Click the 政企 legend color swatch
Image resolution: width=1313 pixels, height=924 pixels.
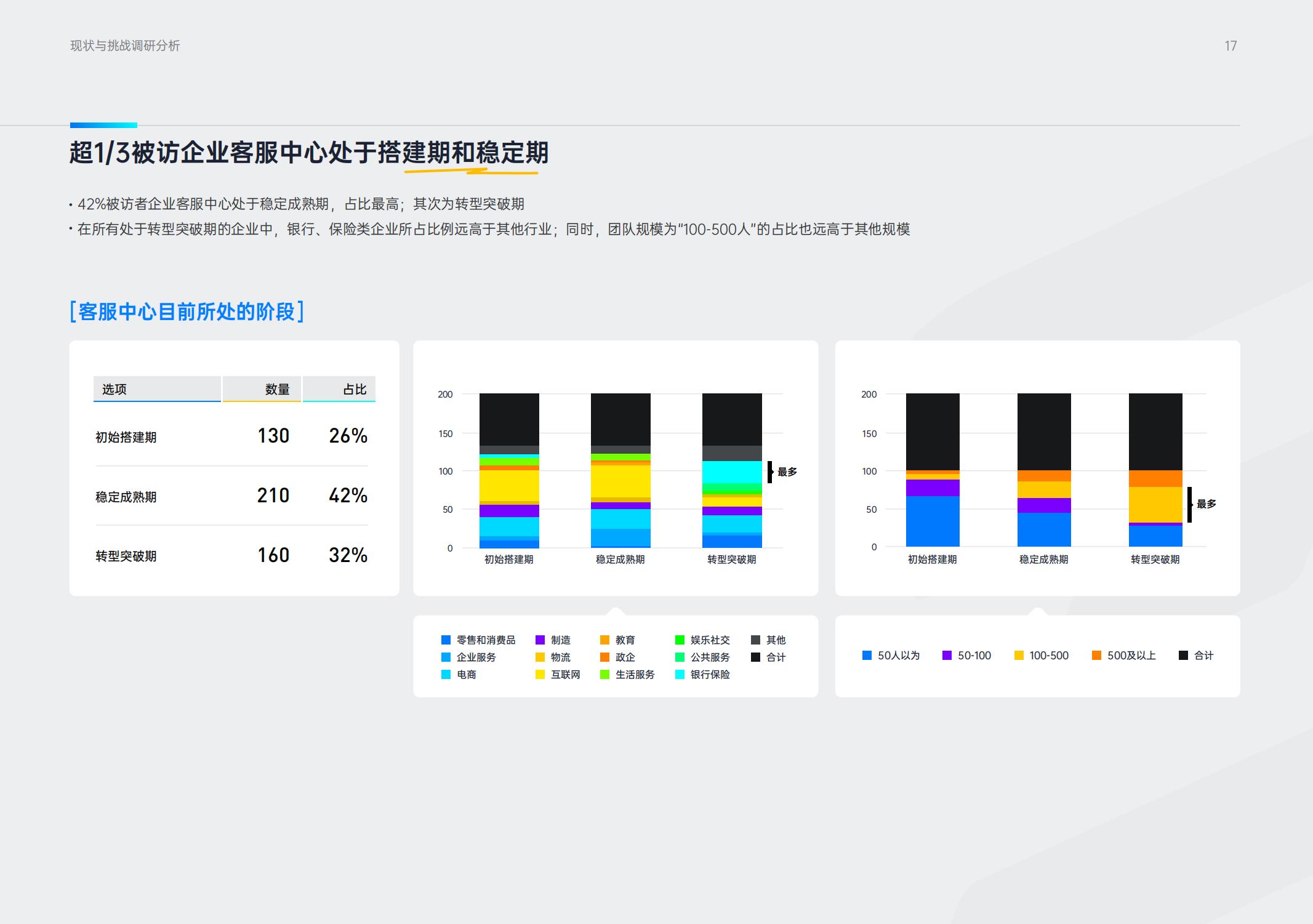point(605,657)
